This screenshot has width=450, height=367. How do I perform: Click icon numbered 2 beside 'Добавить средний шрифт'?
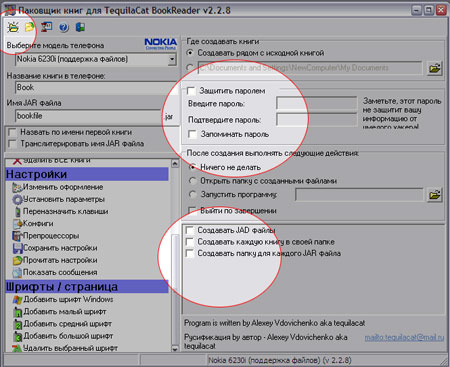point(18,324)
